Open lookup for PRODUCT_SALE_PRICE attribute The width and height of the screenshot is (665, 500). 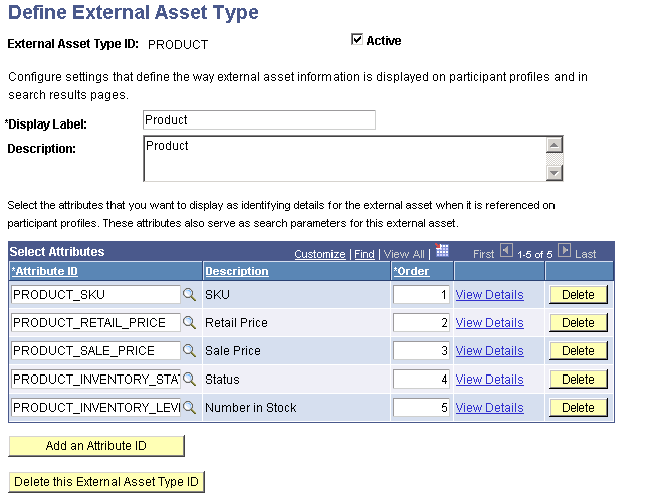point(189,351)
